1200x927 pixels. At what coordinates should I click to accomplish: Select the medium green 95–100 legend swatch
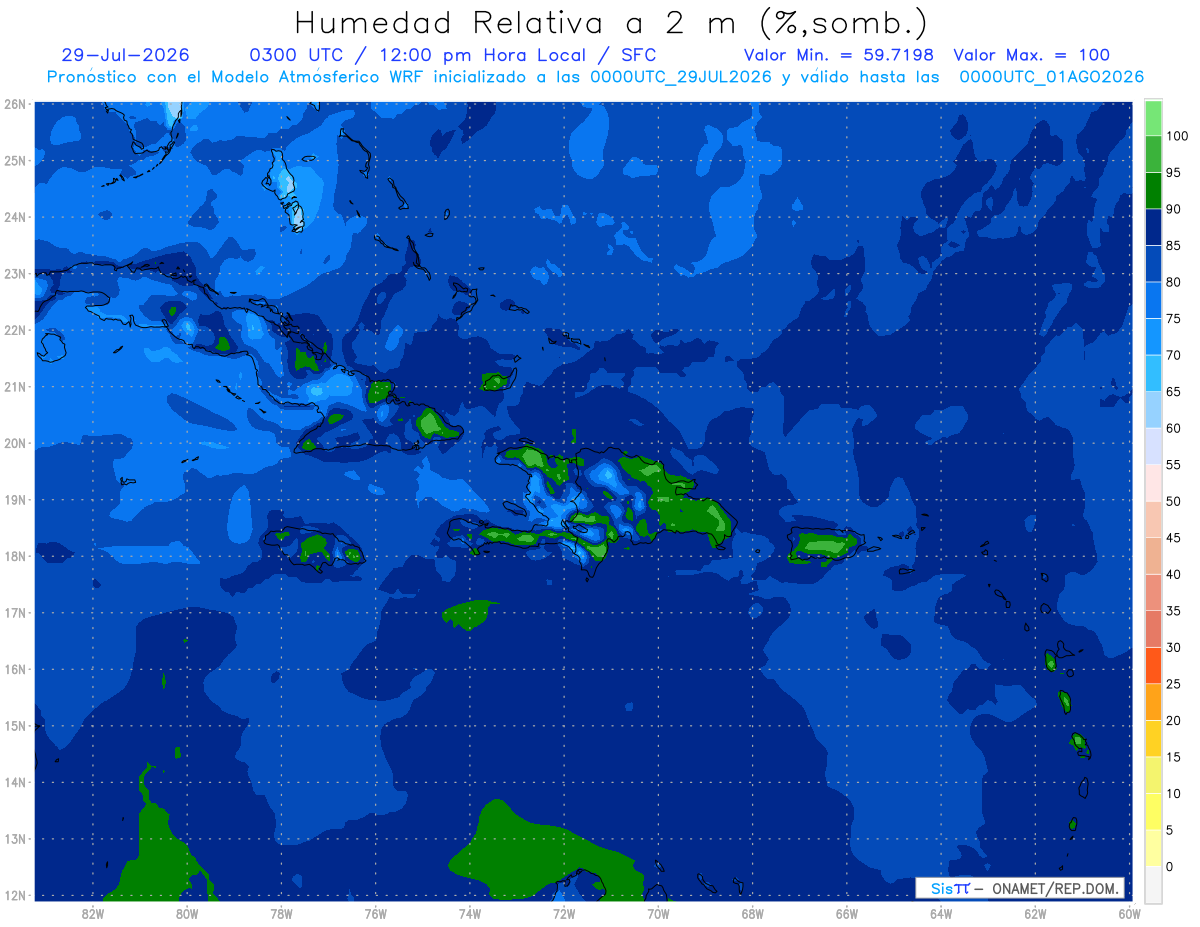1153,154
